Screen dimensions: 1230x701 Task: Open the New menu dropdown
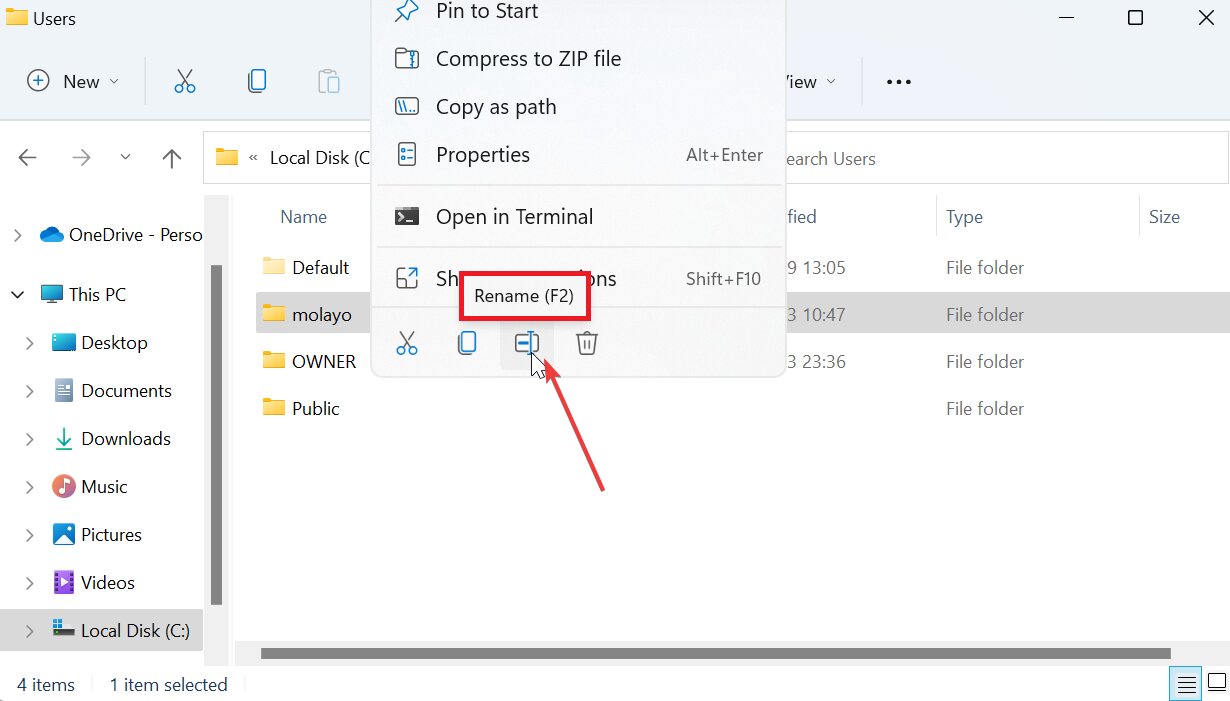pos(73,81)
